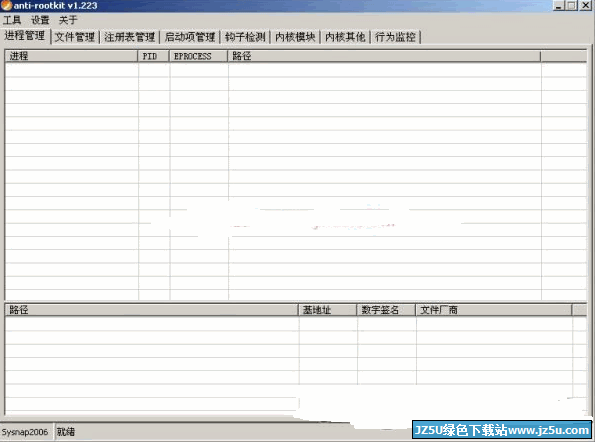595x442 pixels.
Task: Click the Sysnap2006 status bar text
Action: pos(25,432)
